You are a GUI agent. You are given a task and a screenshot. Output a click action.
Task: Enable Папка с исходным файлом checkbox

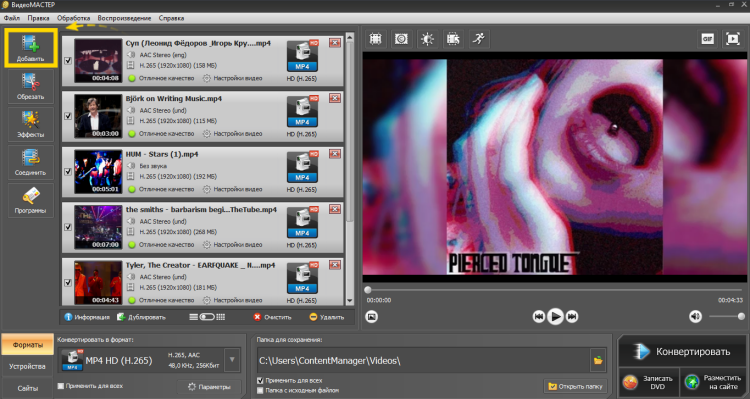point(260,390)
